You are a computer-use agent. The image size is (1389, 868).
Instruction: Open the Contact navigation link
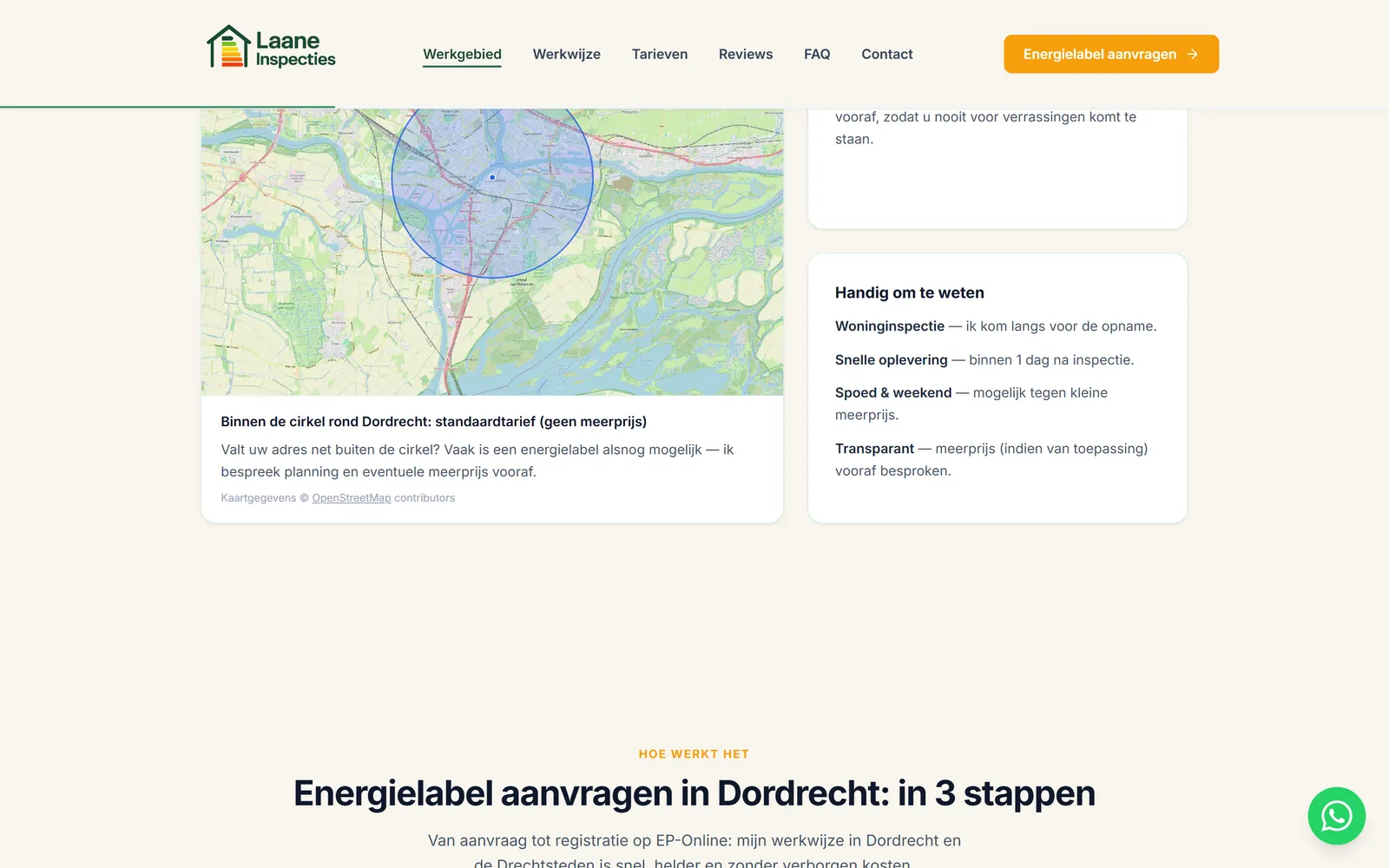click(x=887, y=54)
